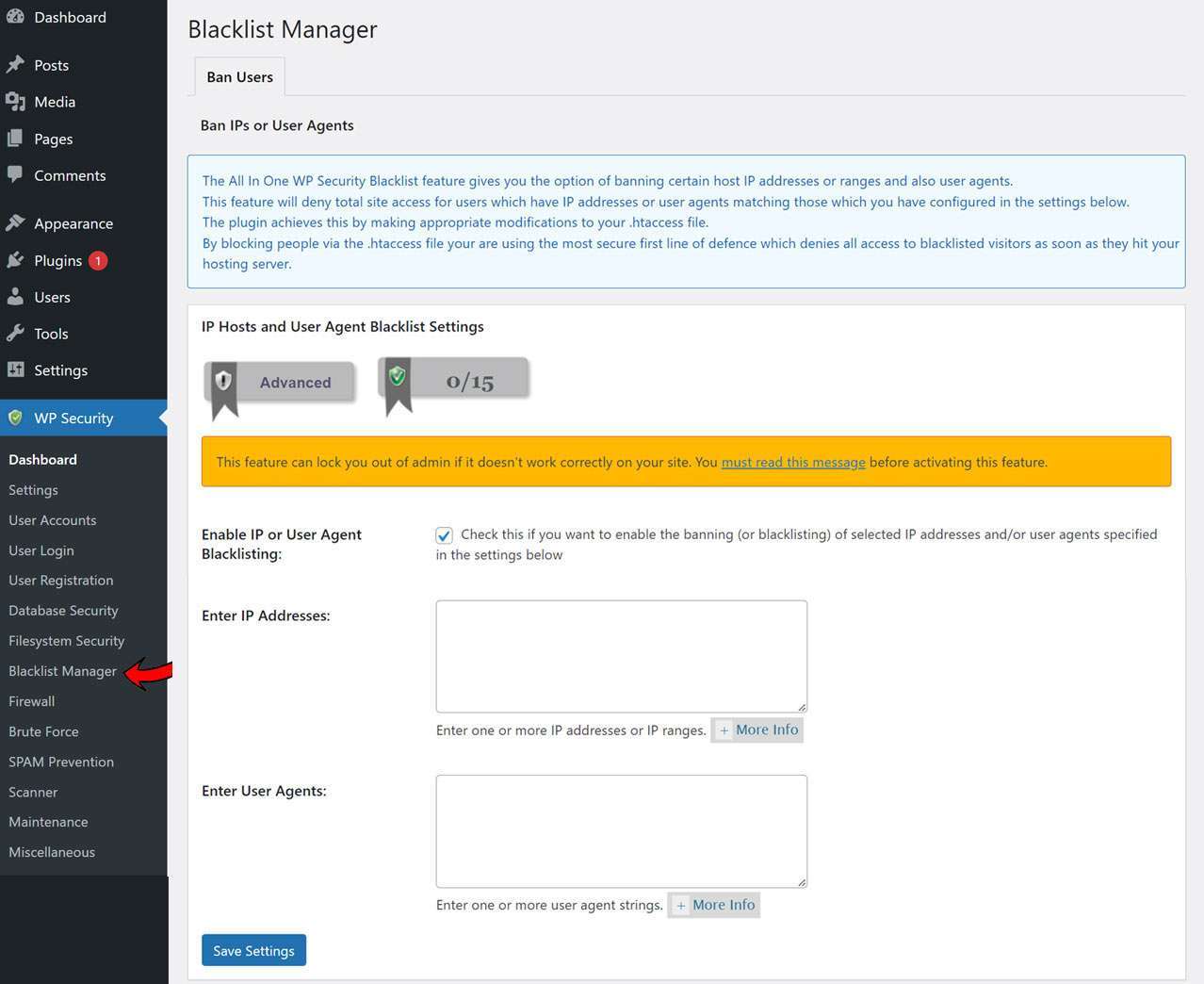Click the Dashboard gauge icon
This screenshot has width=1204, height=984.
tap(15, 16)
